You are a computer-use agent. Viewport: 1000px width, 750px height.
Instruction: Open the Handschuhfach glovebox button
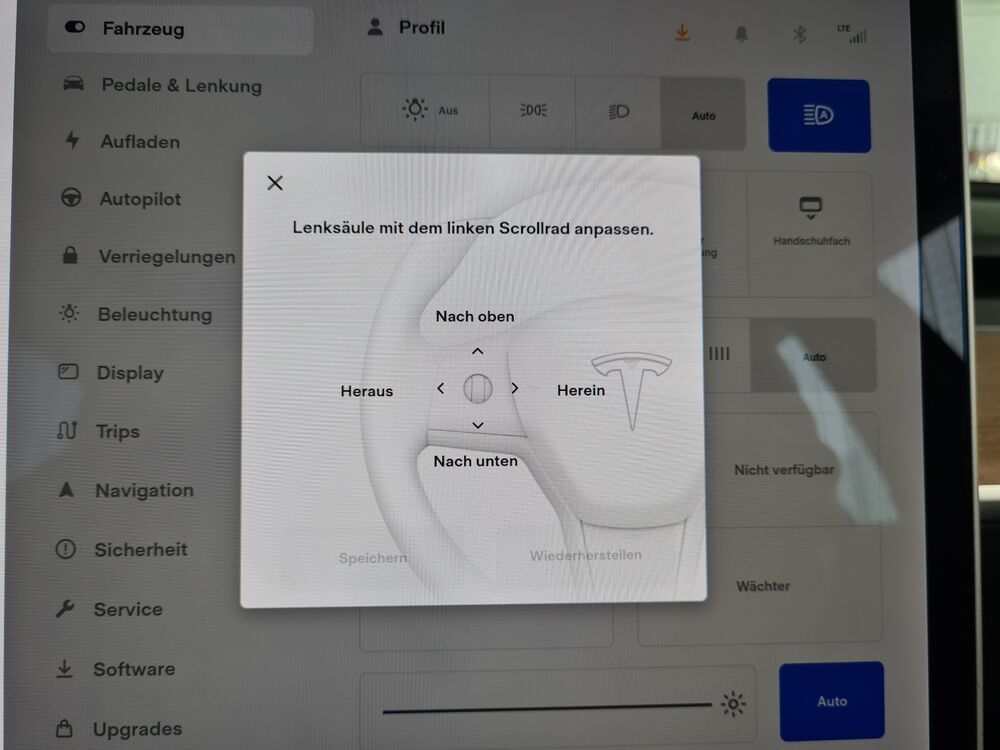tap(810, 224)
